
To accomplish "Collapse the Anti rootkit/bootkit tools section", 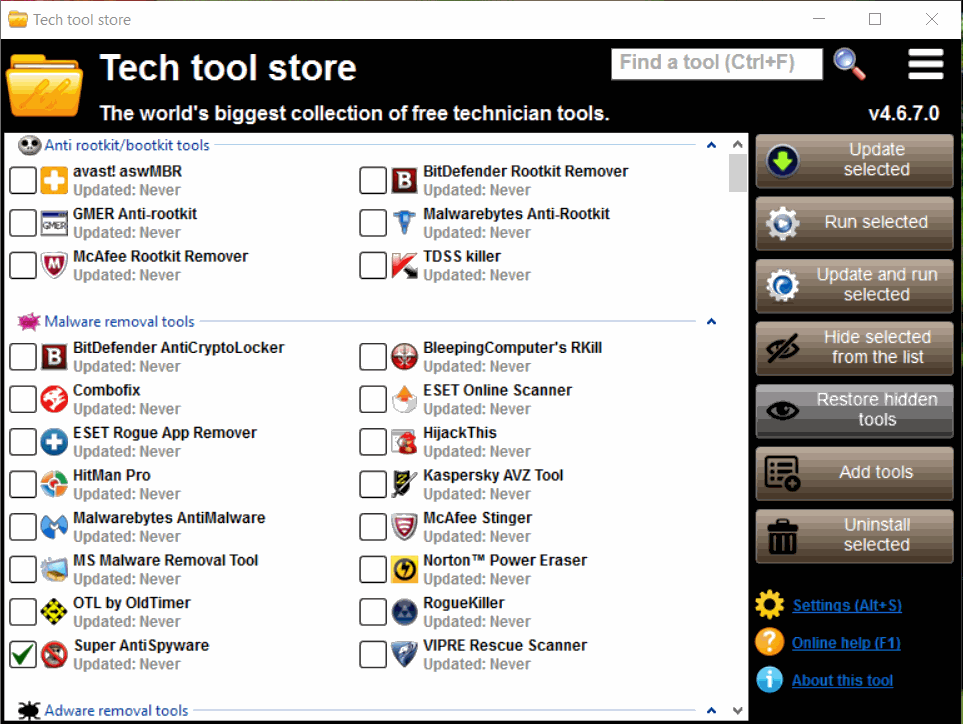I will (x=711, y=145).
